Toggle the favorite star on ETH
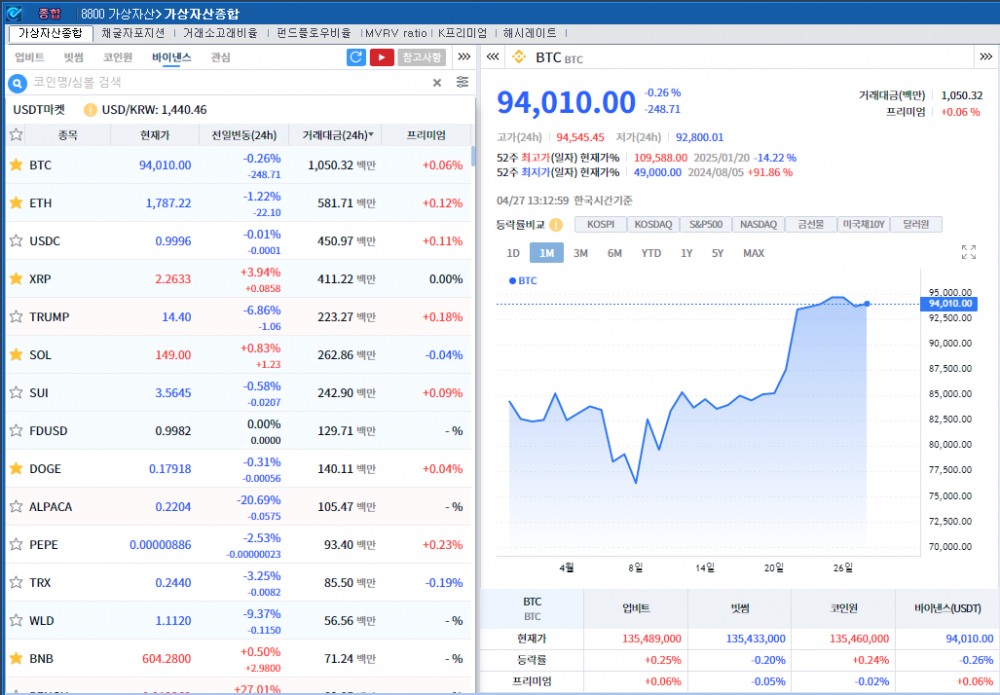 coord(18,203)
